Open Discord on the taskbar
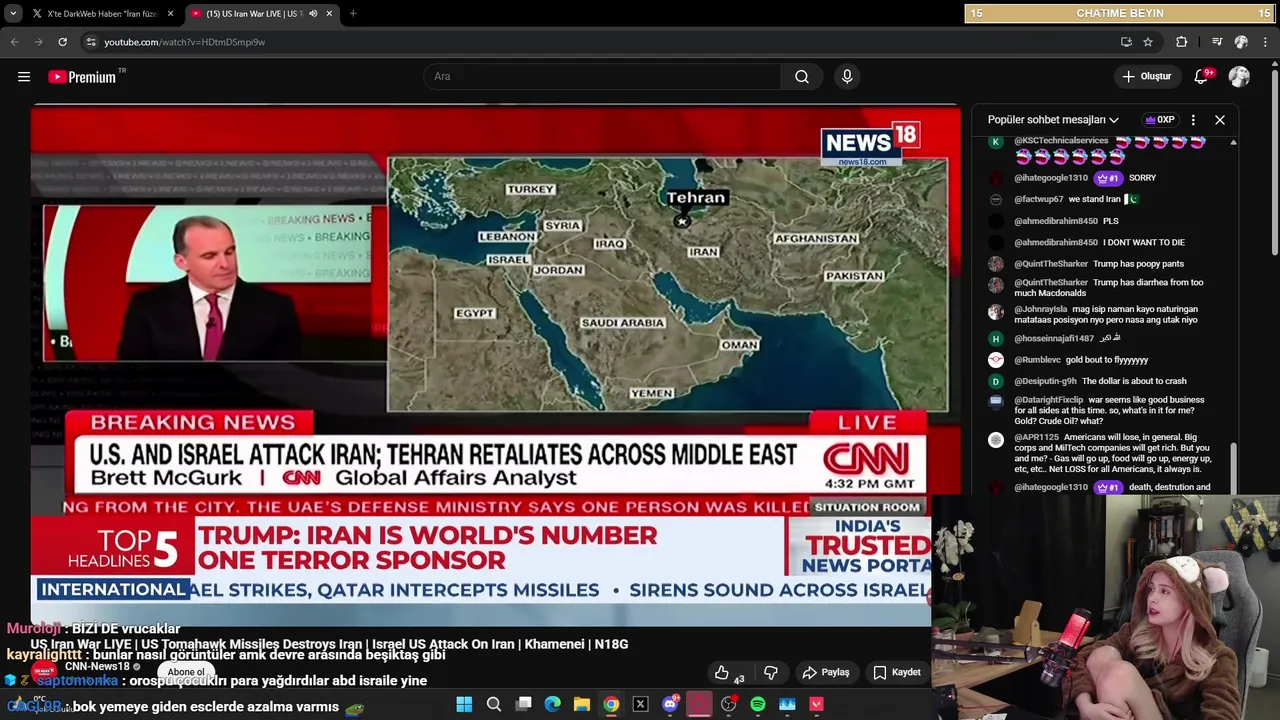The height and width of the screenshot is (720, 1280). point(670,705)
